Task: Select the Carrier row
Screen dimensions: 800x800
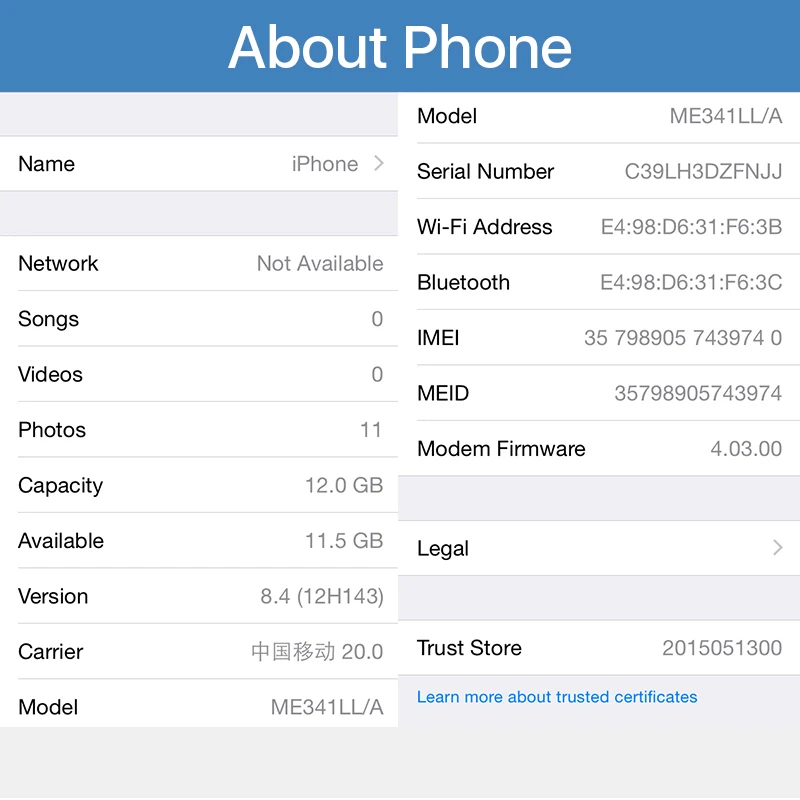Action: 200,651
